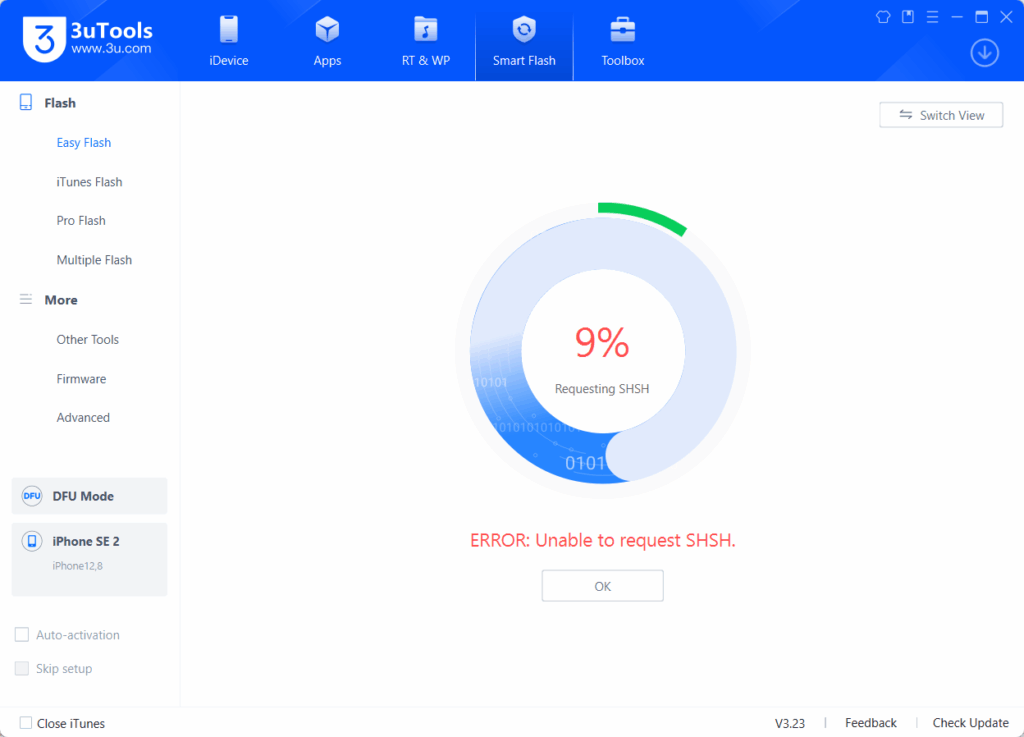
Task: Select iTunes Flash in sidebar
Action: pos(89,181)
